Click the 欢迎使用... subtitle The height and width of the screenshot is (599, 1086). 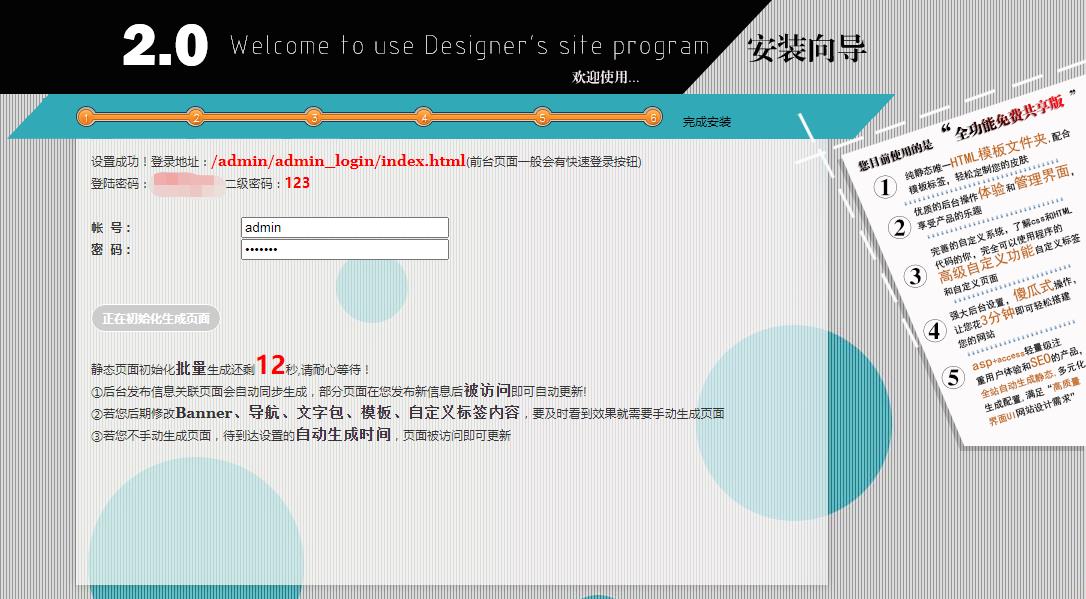click(x=605, y=77)
